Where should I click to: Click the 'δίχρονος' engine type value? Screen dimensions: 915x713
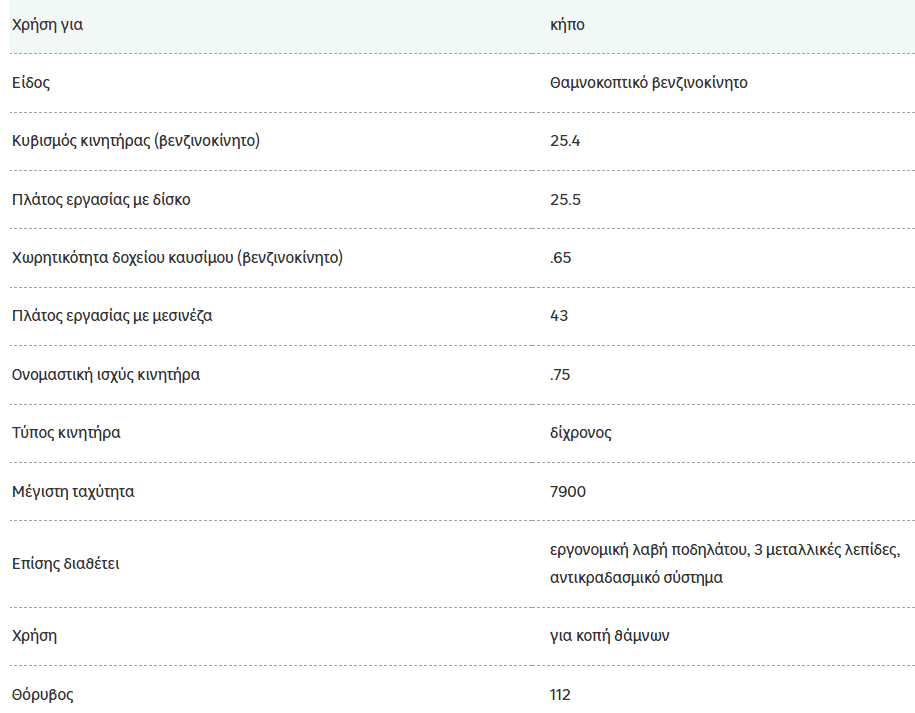(x=581, y=433)
